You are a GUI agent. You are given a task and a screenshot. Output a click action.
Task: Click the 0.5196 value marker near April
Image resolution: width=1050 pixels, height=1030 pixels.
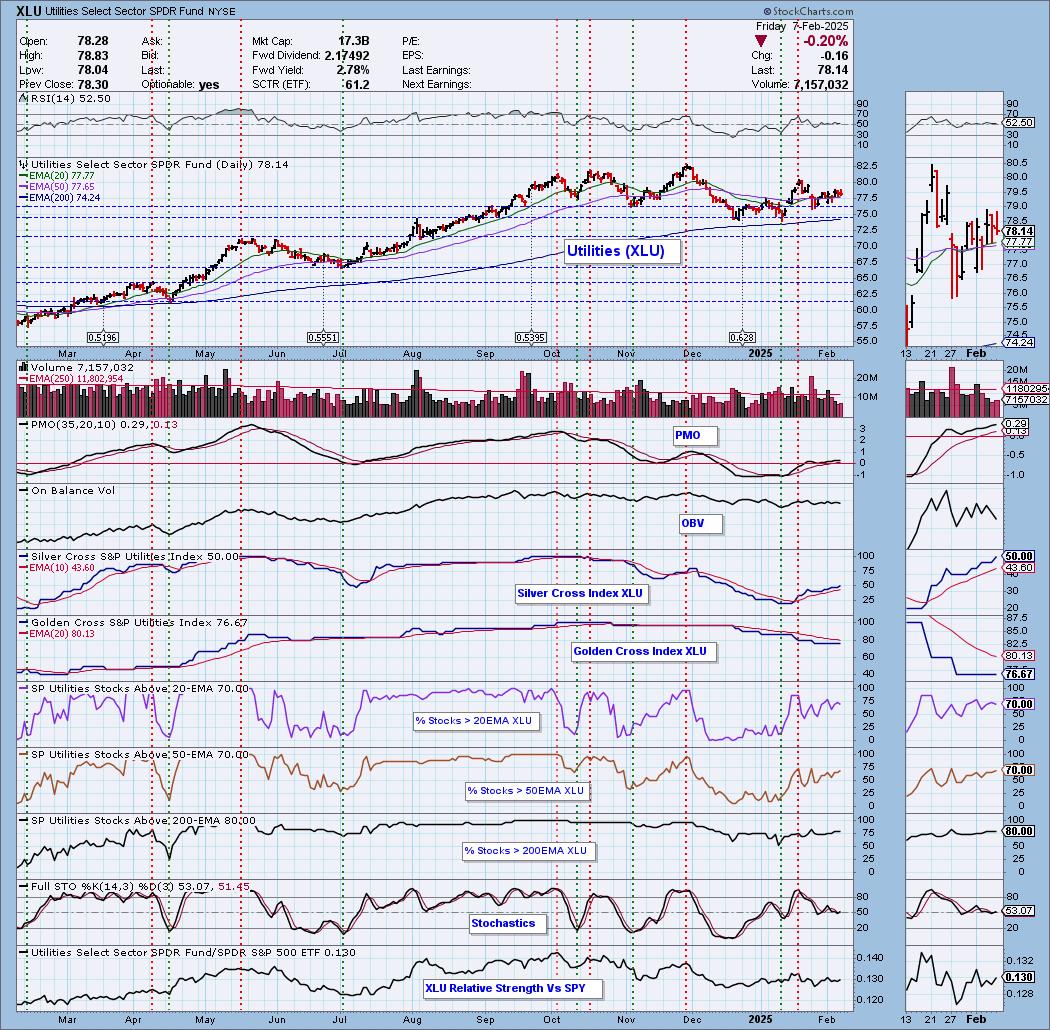point(102,338)
